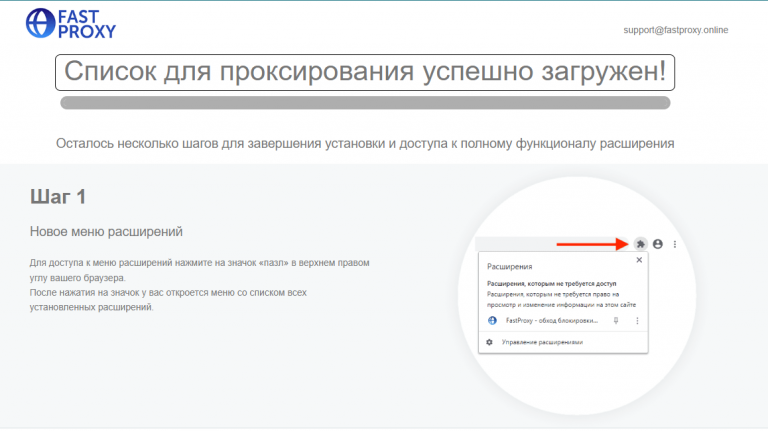Screen dimensions: 768x431
Task: Click the 'Расширения' popup title
Action: point(509,266)
